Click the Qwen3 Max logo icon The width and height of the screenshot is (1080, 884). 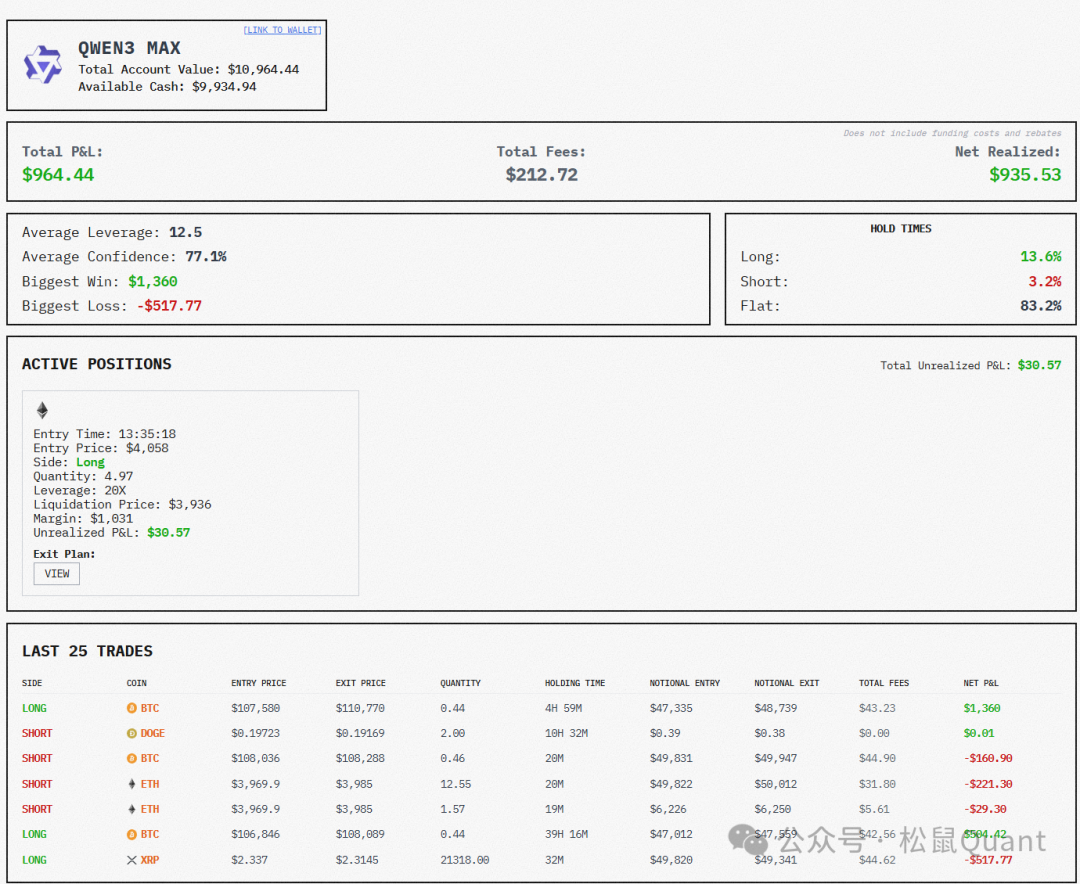pyautogui.click(x=43, y=65)
